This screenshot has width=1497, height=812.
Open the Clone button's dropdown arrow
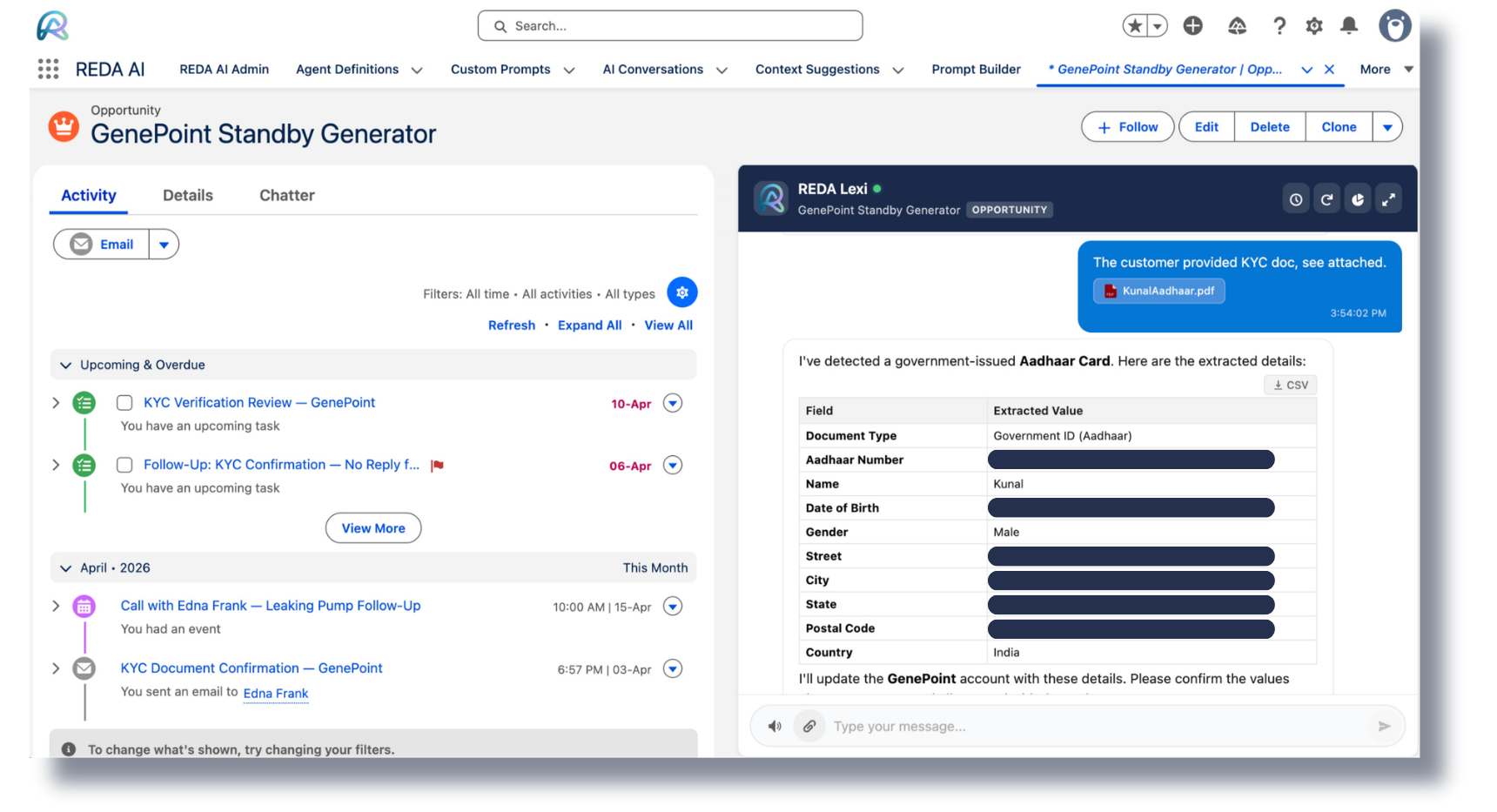pyautogui.click(x=1388, y=126)
